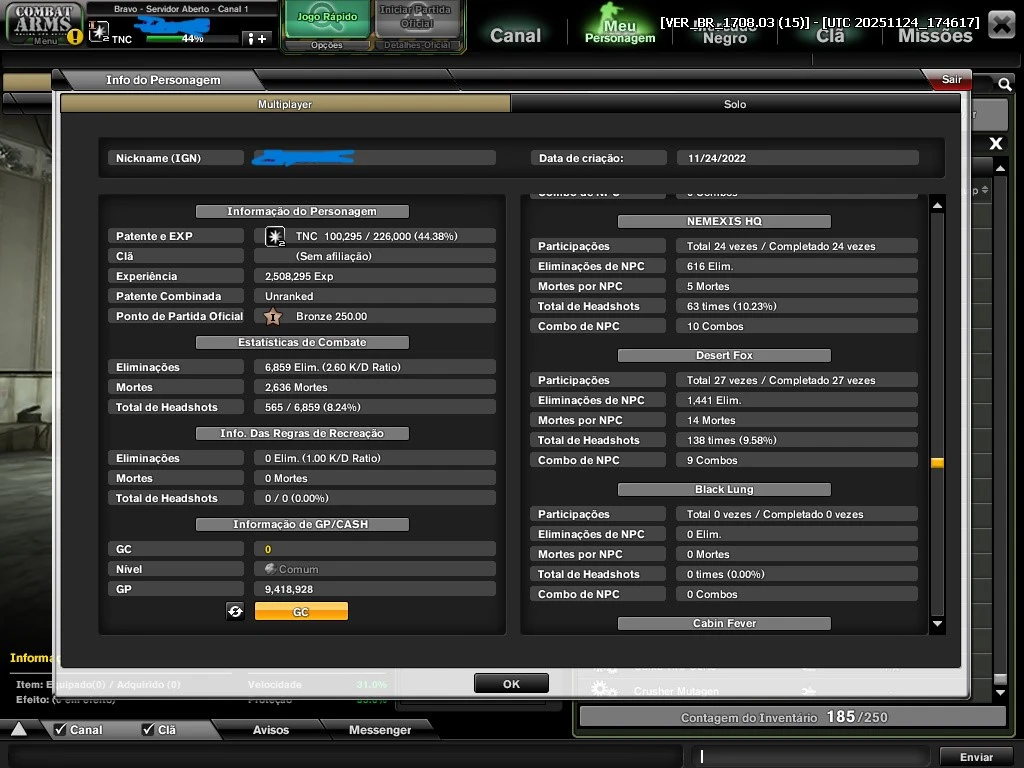Click the orange GC button
This screenshot has width=1024, height=768.
[x=301, y=611]
